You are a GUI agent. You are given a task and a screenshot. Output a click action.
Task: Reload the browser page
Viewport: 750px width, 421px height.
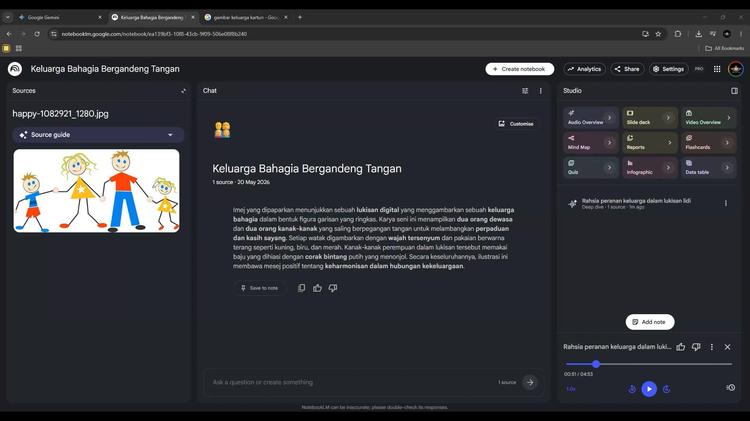pyautogui.click(x=37, y=34)
